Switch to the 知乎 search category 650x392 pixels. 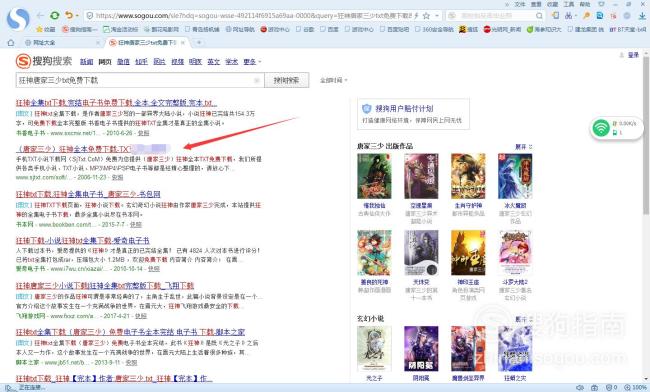(141, 62)
